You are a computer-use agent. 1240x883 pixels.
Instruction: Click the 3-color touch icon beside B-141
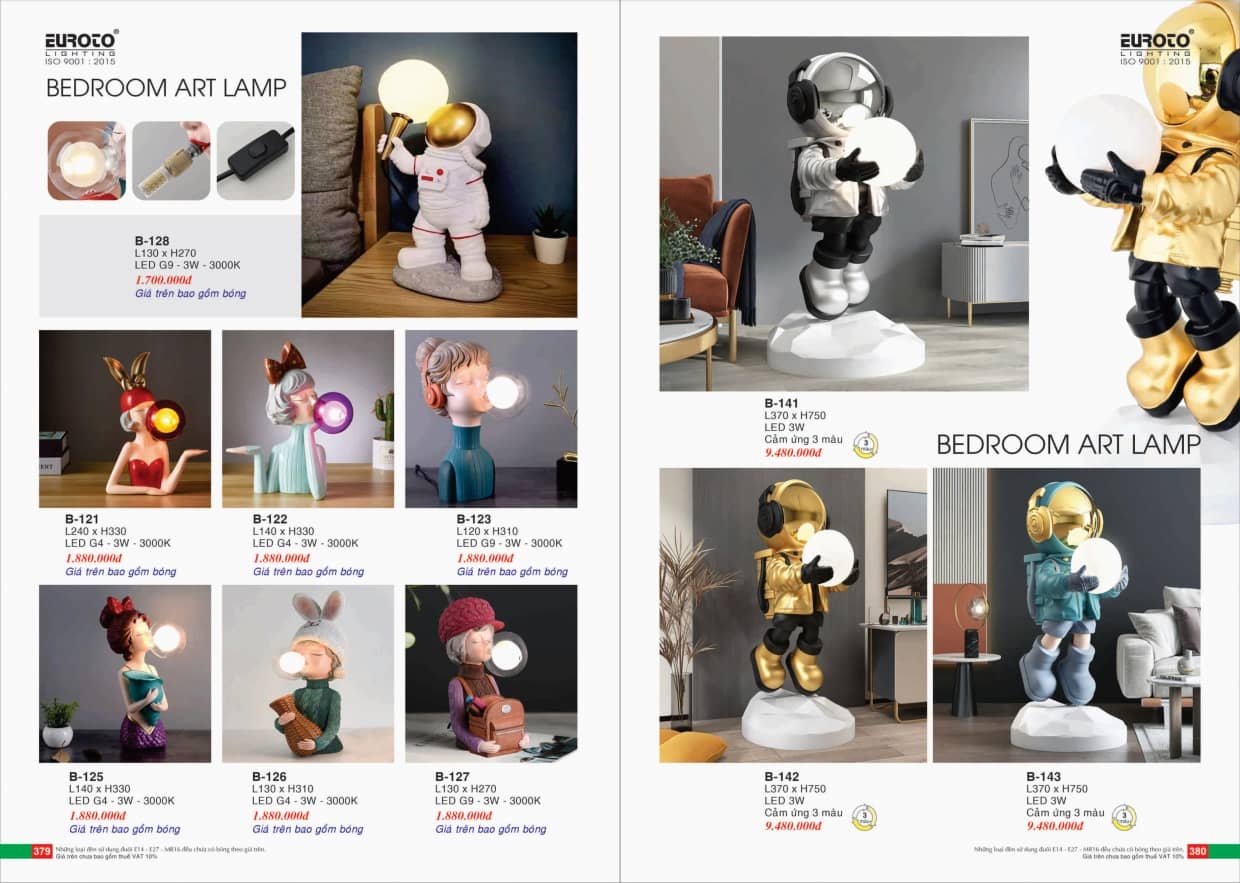865,444
